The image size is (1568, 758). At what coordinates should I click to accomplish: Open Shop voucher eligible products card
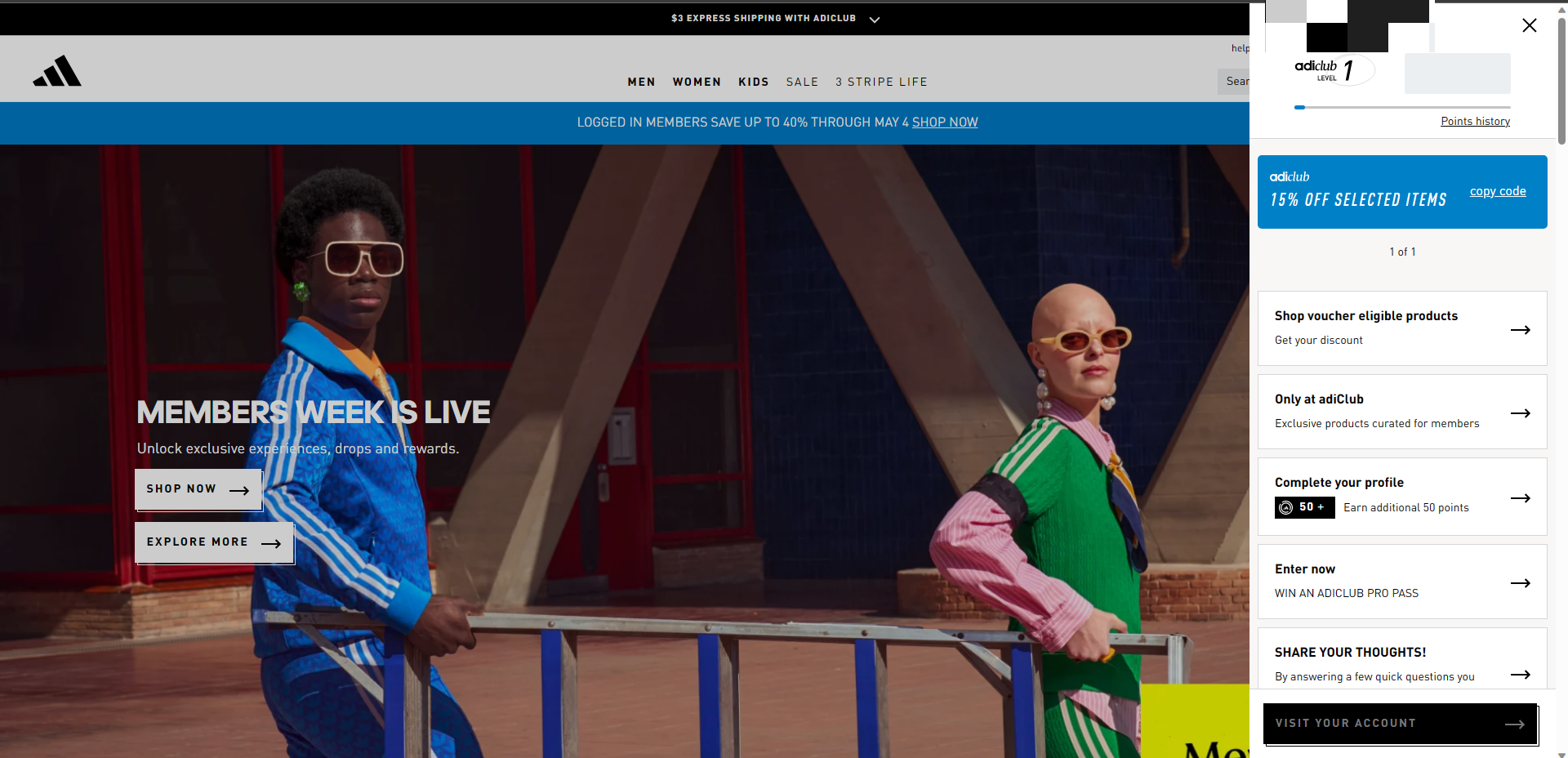[1402, 328]
